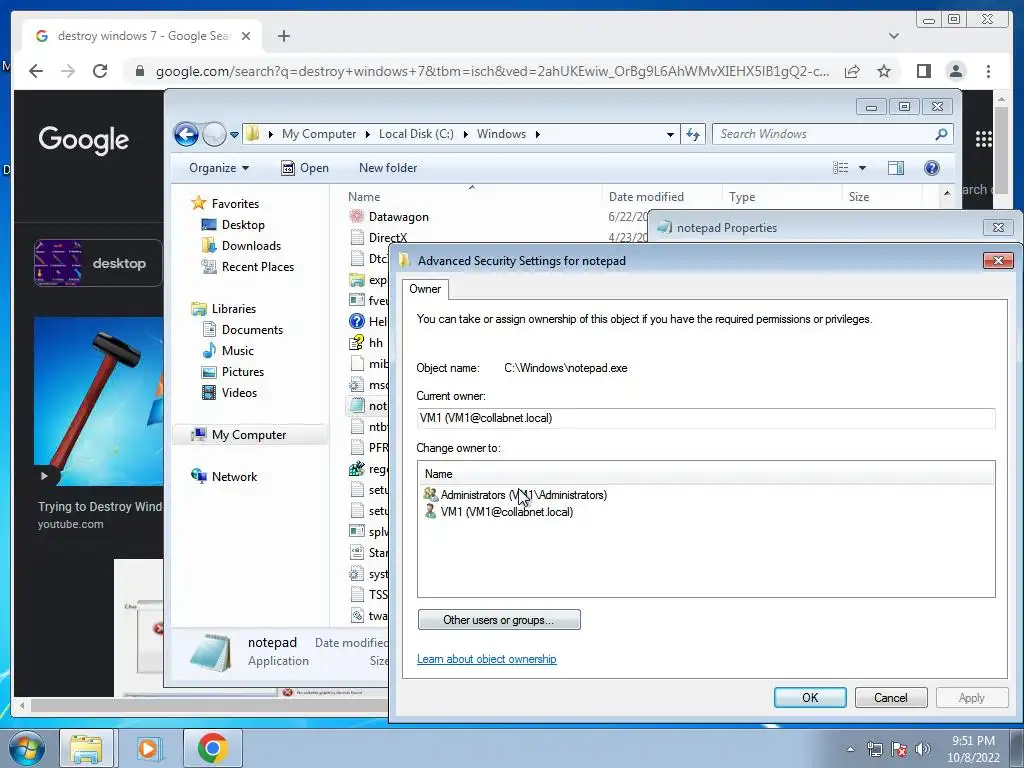Select the Datawagon file
Screen dimensions: 1024x768
coord(398,217)
